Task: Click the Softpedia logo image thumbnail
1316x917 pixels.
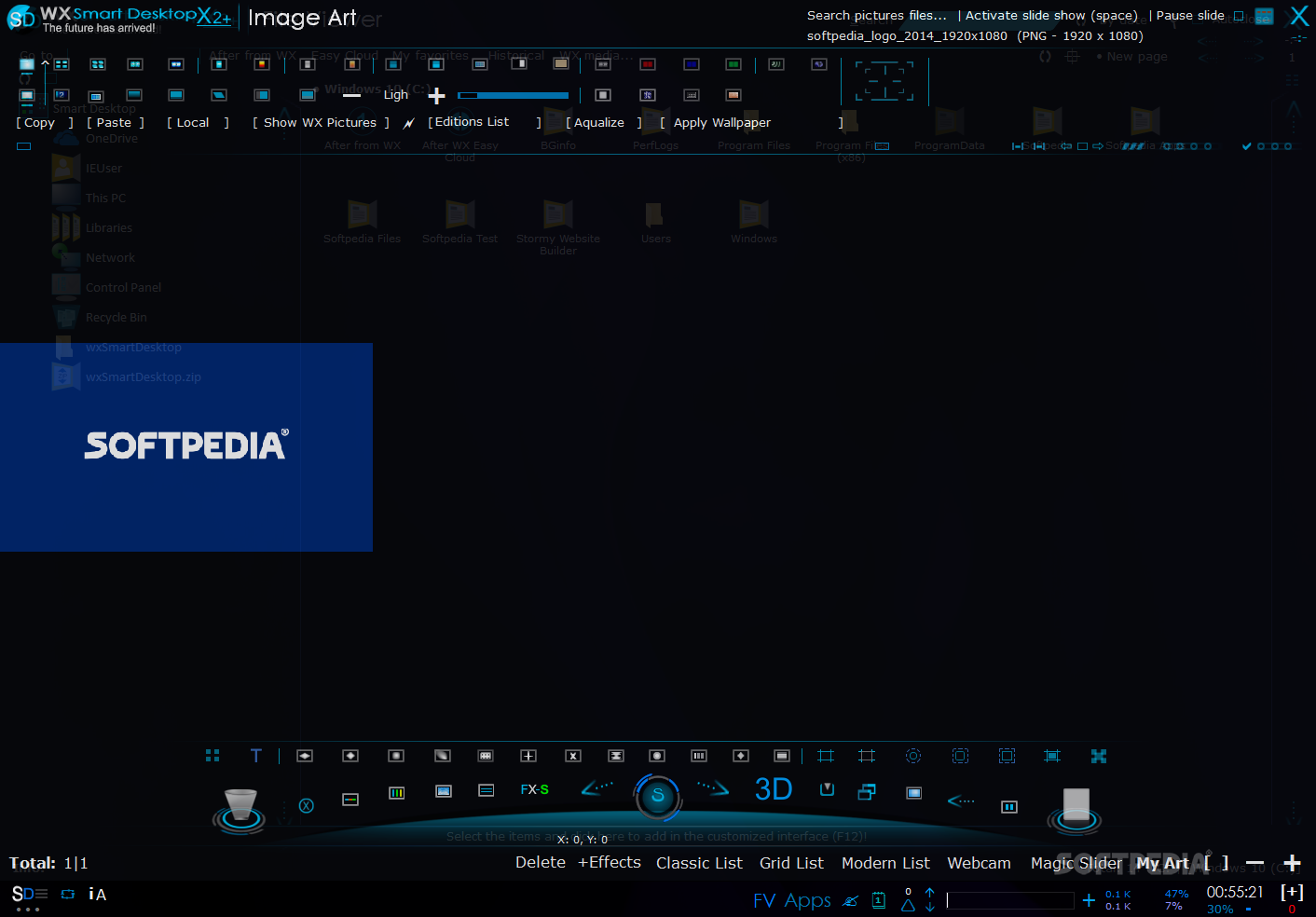Action: [186, 447]
